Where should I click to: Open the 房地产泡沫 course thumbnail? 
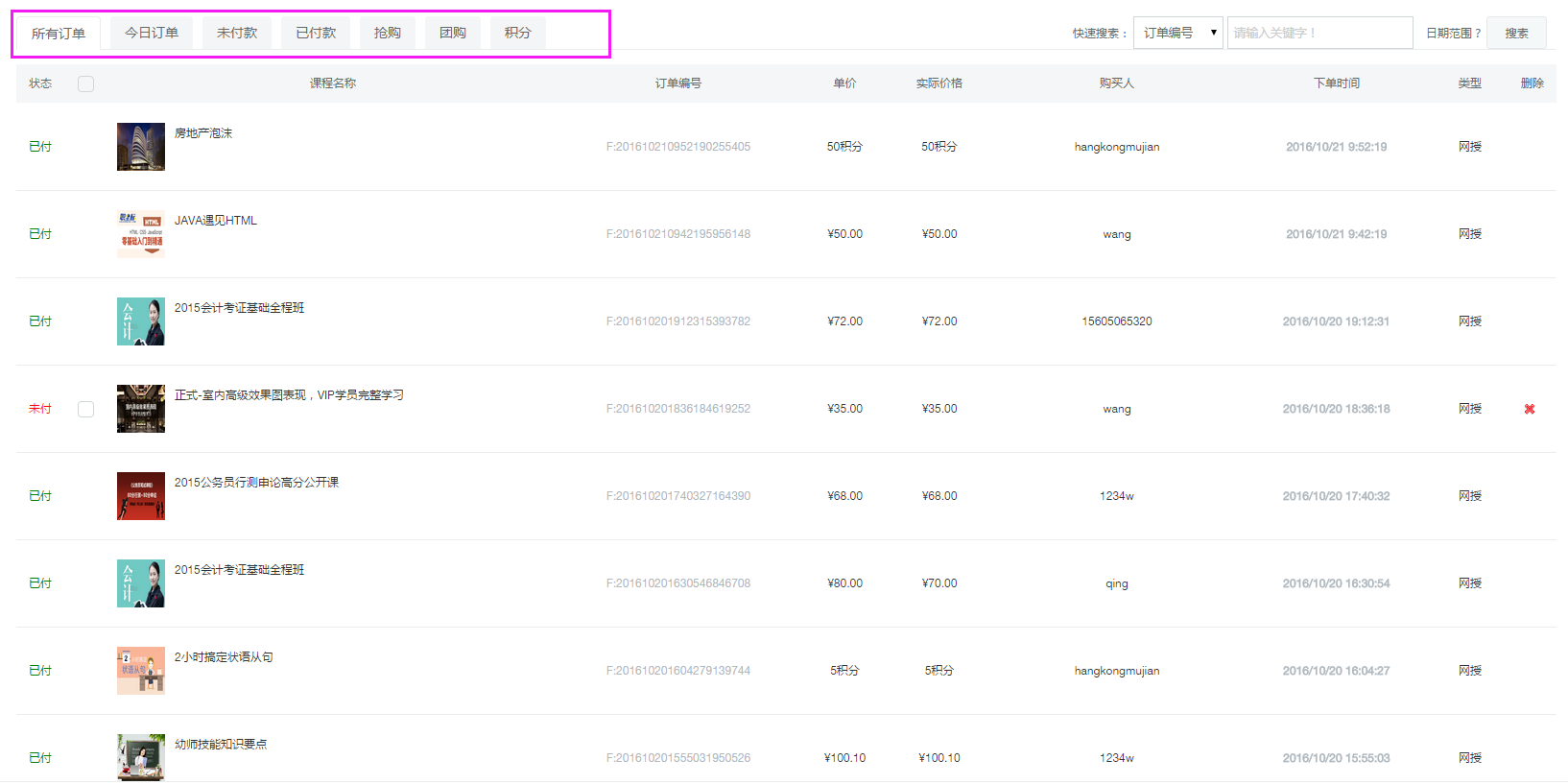coord(141,147)
